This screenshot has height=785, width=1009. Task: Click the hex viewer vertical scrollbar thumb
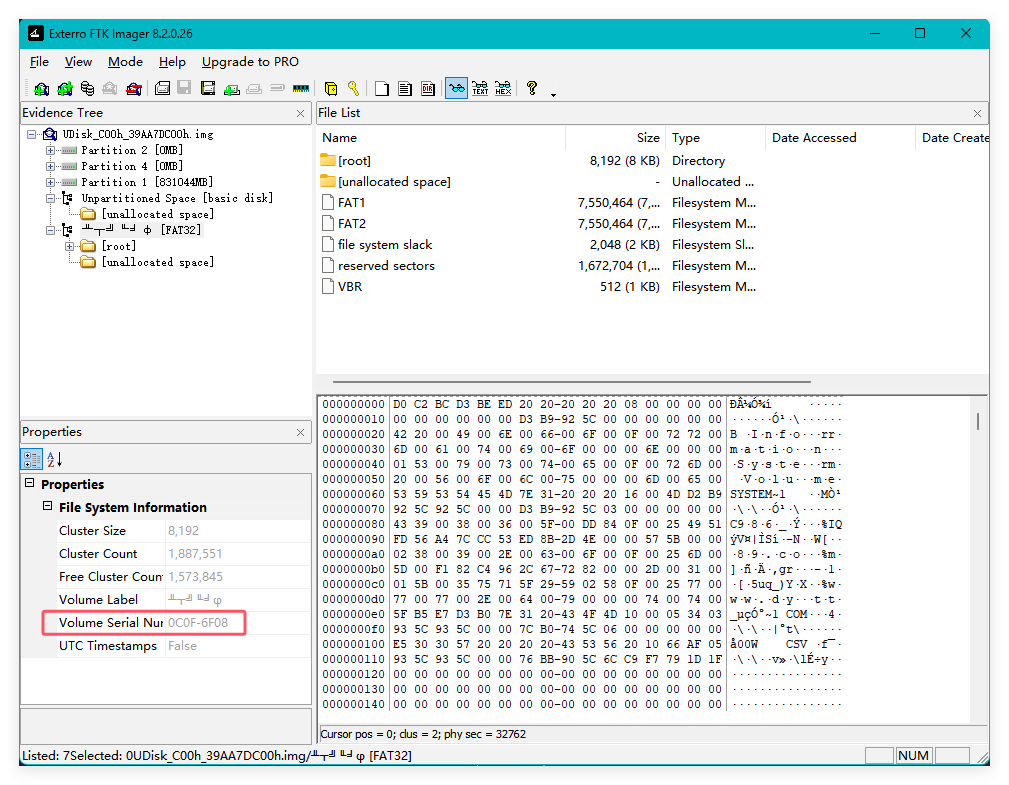(x=977, y=421)
